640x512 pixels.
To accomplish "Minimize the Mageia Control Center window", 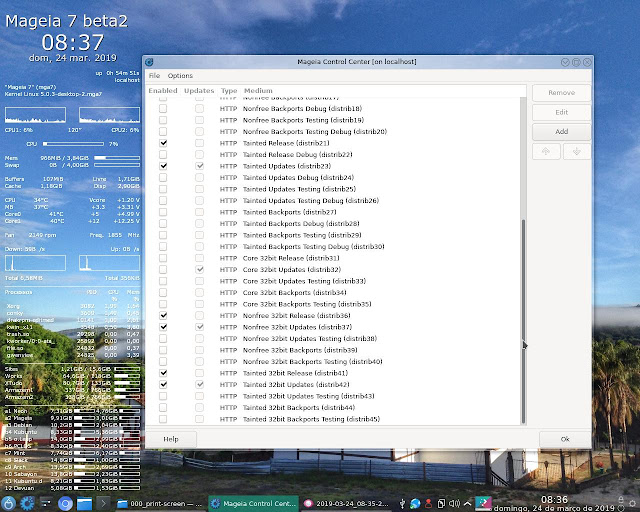I will [x=565, y=62].
